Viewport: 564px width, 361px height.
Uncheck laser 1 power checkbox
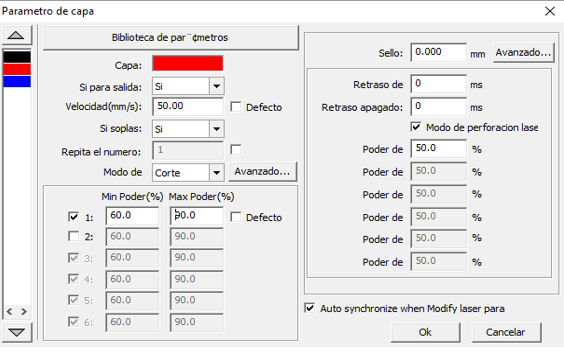(x=73, y=217)
